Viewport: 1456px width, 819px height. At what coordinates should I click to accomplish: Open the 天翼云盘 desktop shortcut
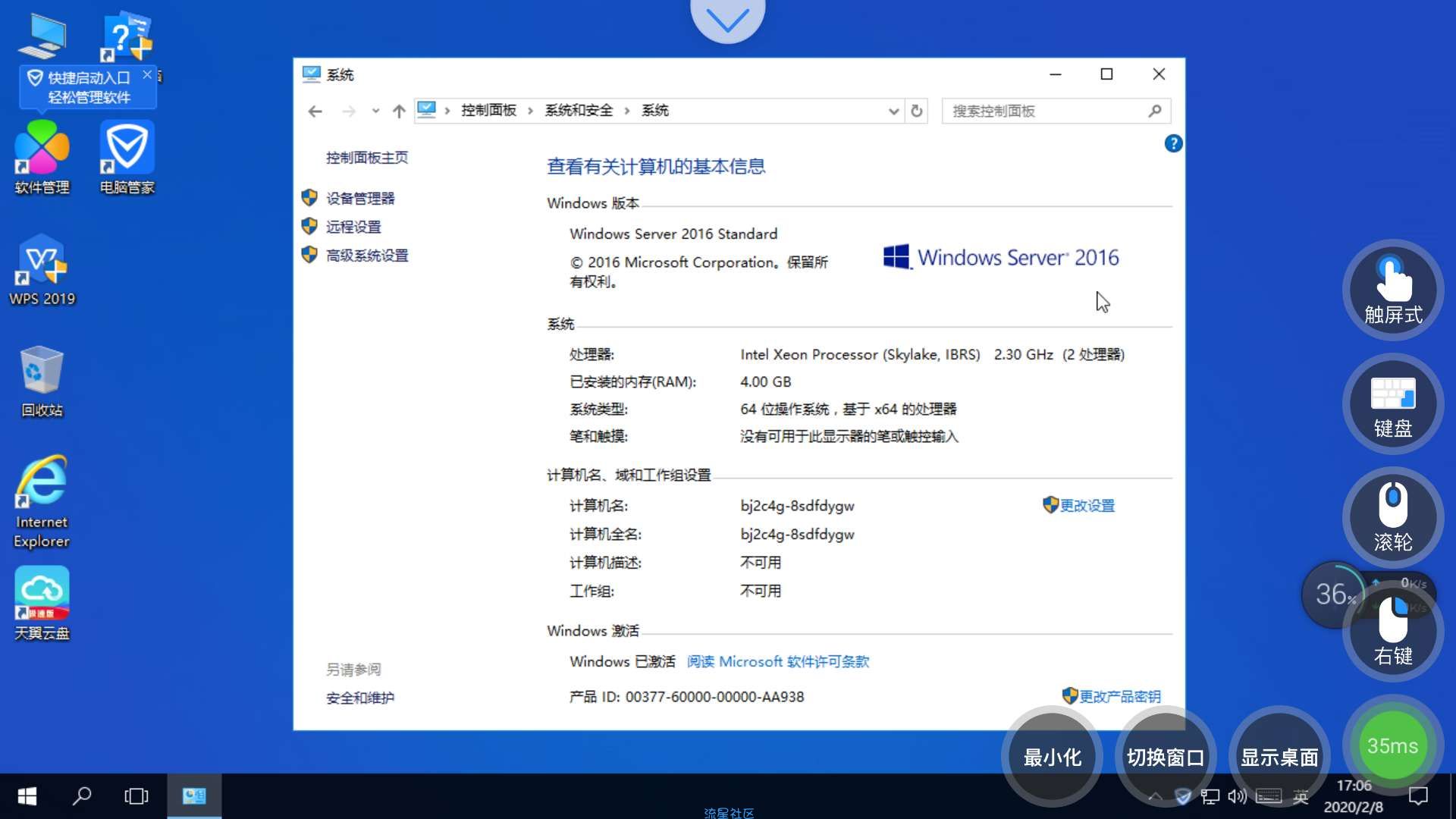[42, 604]
